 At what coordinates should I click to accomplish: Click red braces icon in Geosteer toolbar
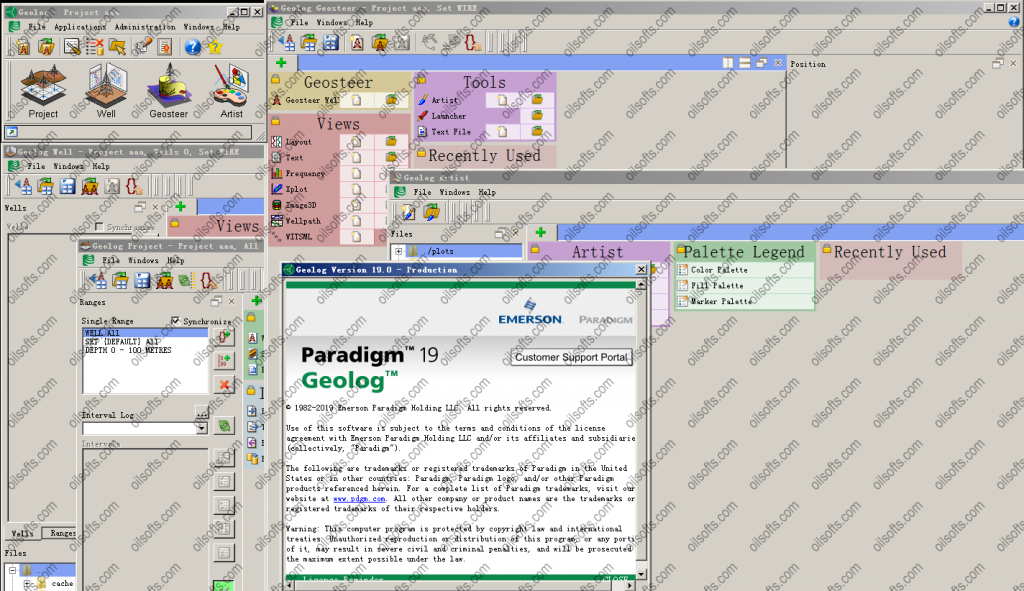472,43
